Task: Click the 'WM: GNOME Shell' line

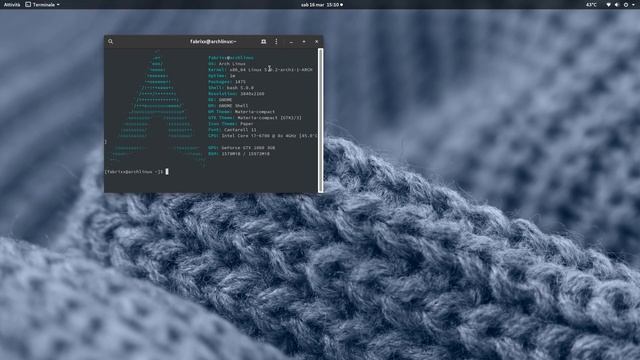Action: click(x=228, y=106)
